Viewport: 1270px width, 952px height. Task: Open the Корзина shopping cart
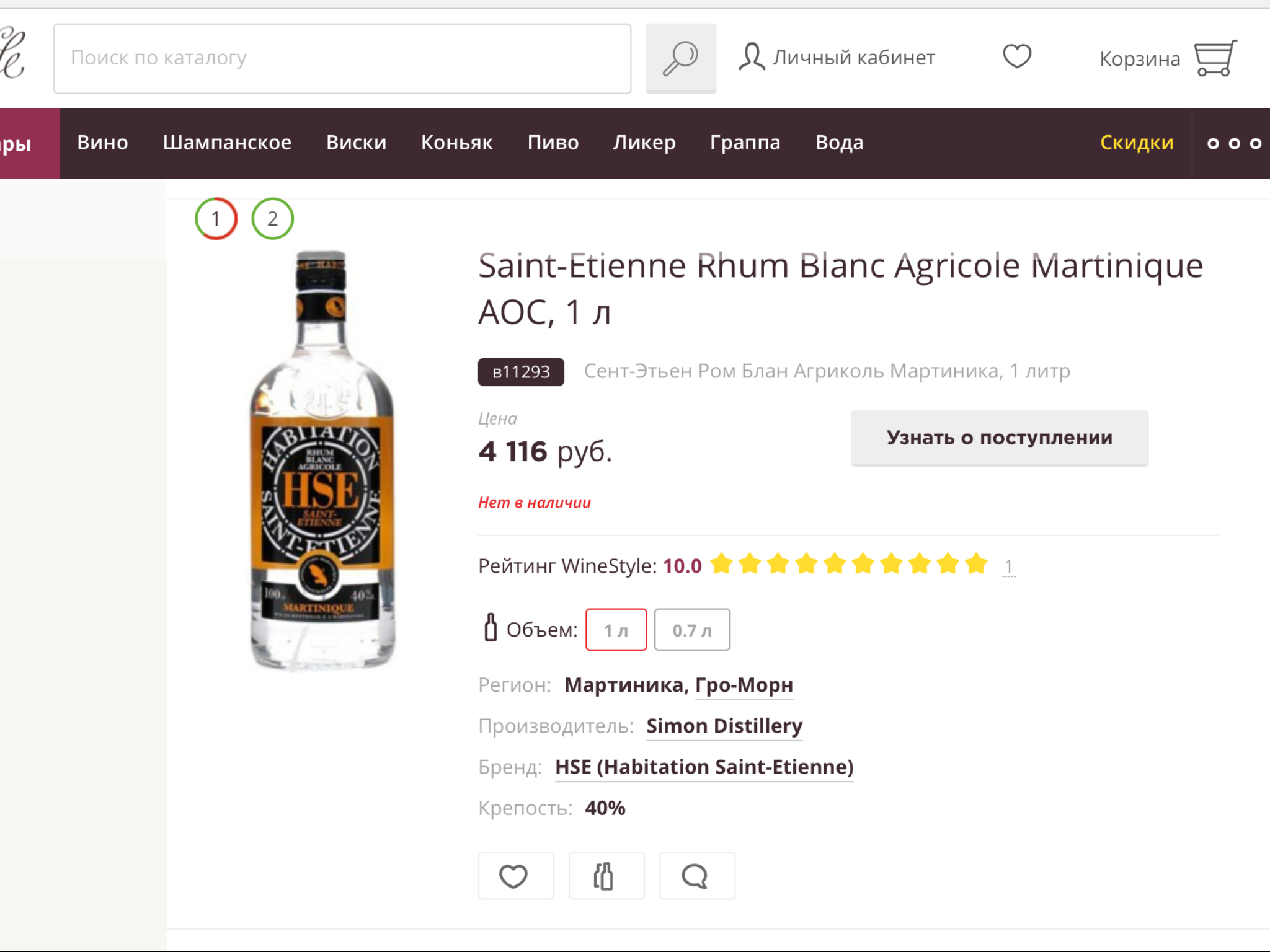[1167, 58]
